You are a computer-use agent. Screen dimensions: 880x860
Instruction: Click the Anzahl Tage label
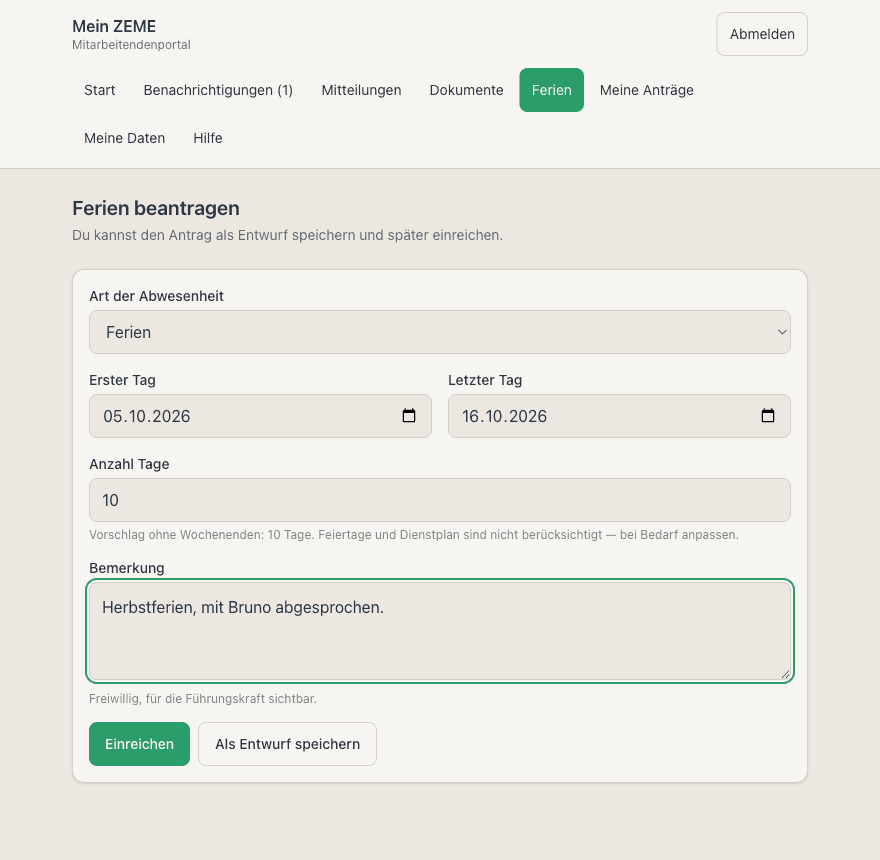click(129, 464)
